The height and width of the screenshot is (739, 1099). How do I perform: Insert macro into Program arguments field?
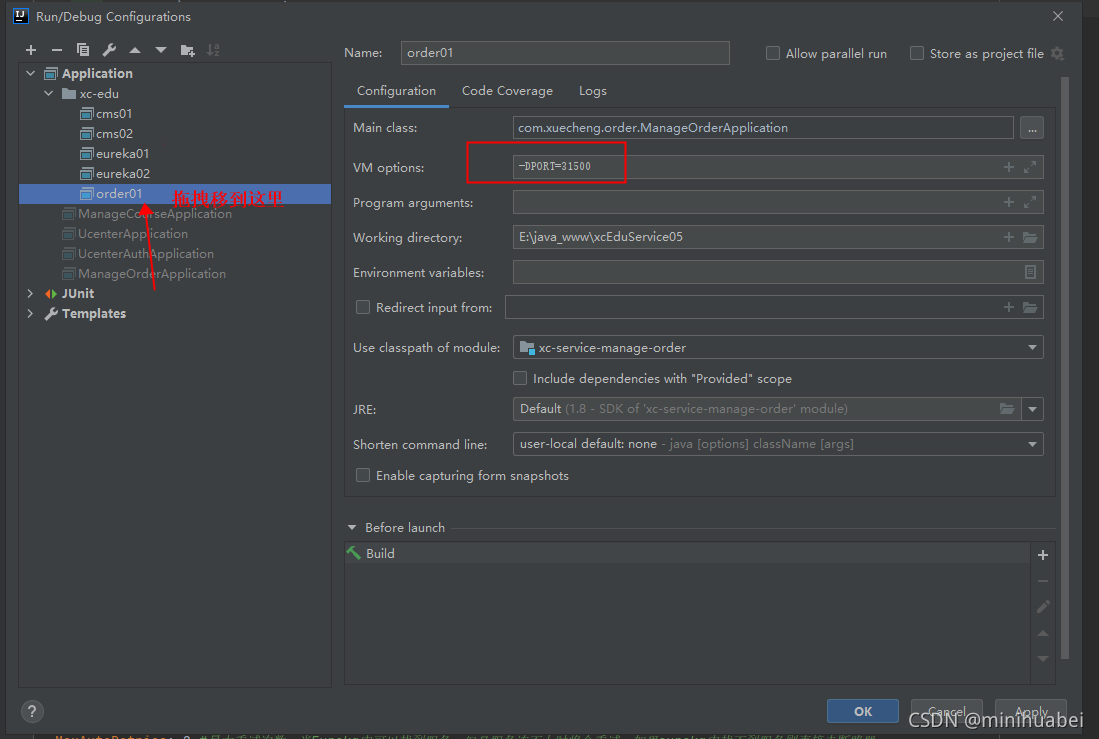[1009, 202]
